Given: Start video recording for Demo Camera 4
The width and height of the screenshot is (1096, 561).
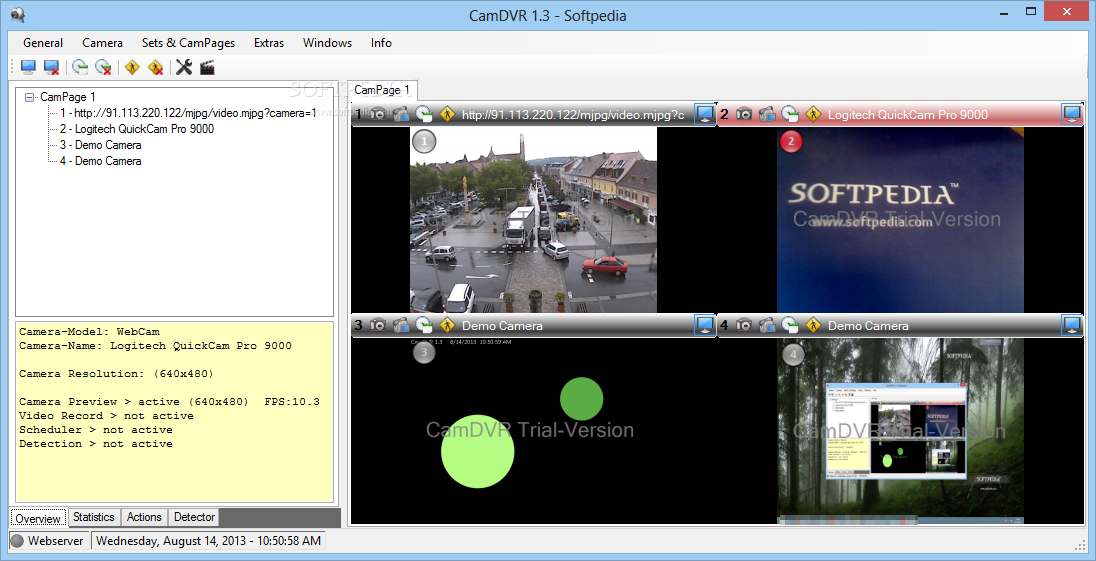Looking at the screenshot, I should click(767, 325).
